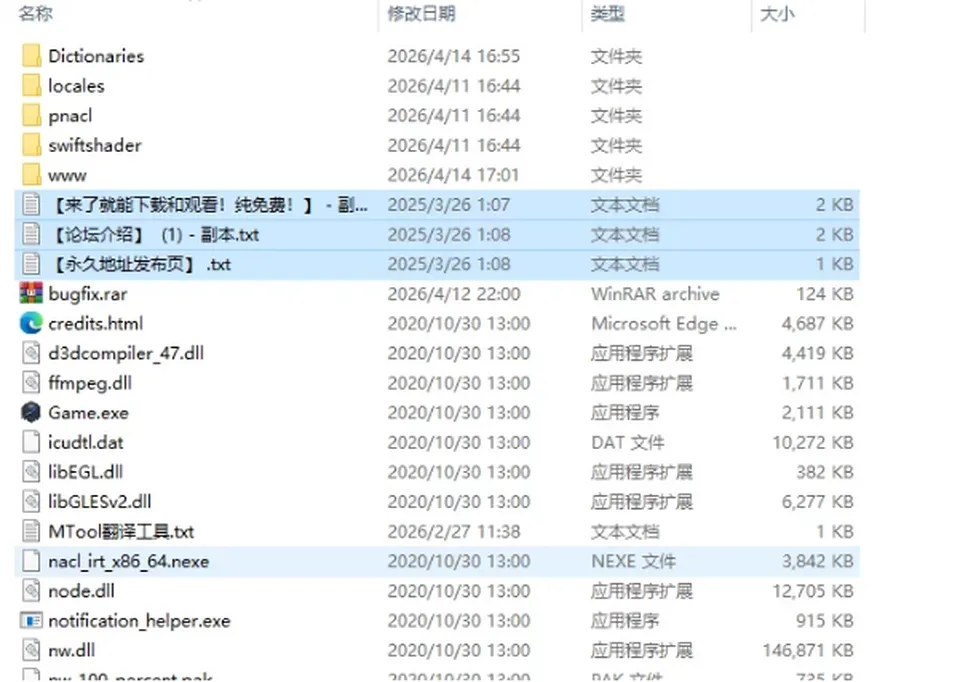The image size is (960, 682).
Task: Click the WinRAR archive type cell
Action: tap(655, 294)
